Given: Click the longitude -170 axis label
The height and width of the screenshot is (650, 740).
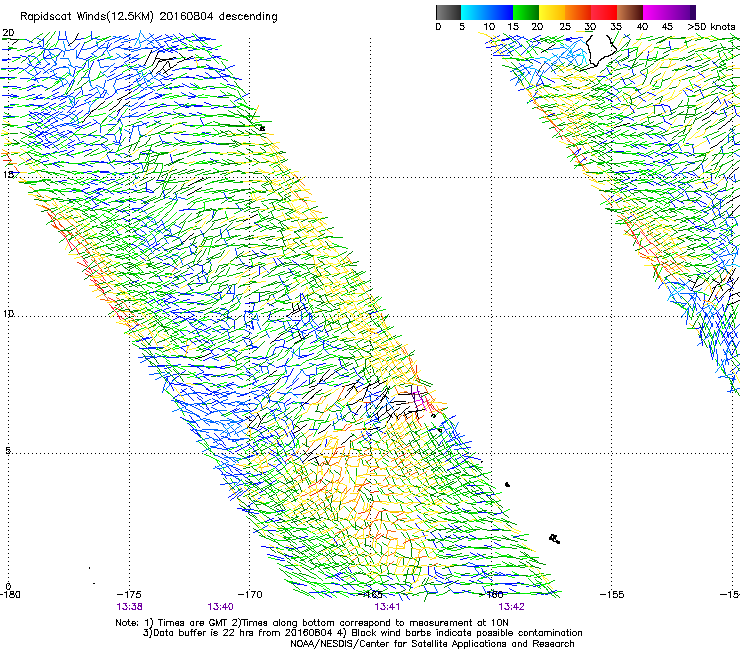Looking at the screenshot, I should 250,595.
